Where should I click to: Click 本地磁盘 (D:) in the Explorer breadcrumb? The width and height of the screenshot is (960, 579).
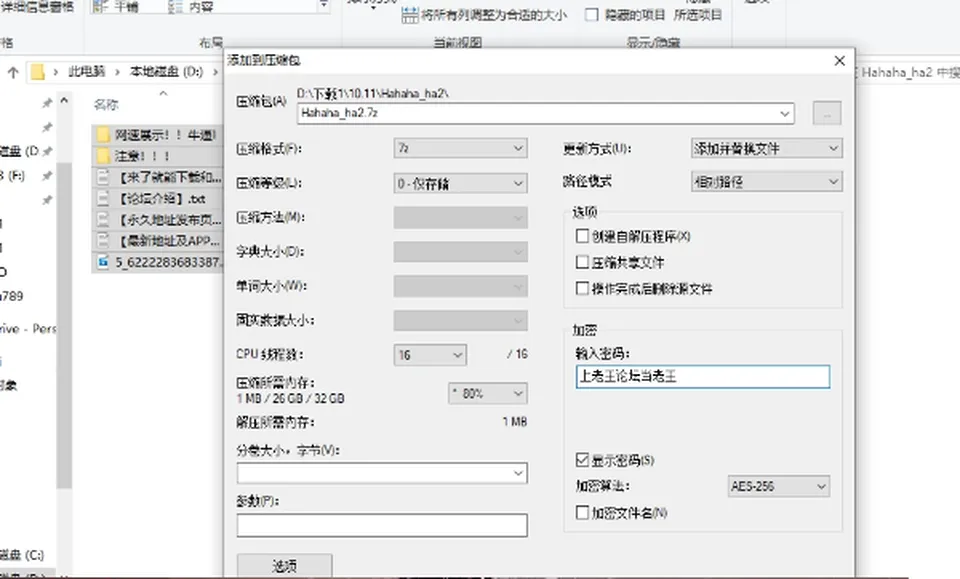pyautogui.click(x=167, y=72)
